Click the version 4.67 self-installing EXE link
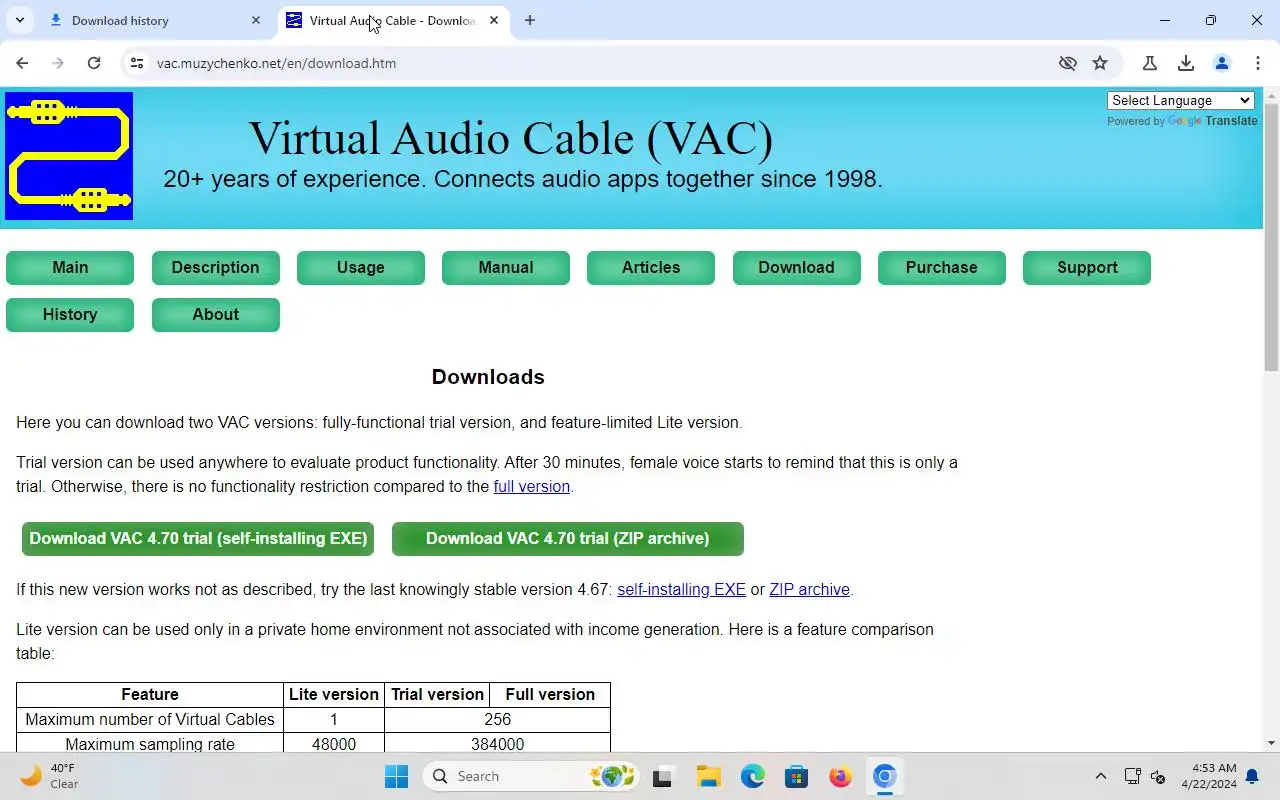 click(x=681, y=590)
